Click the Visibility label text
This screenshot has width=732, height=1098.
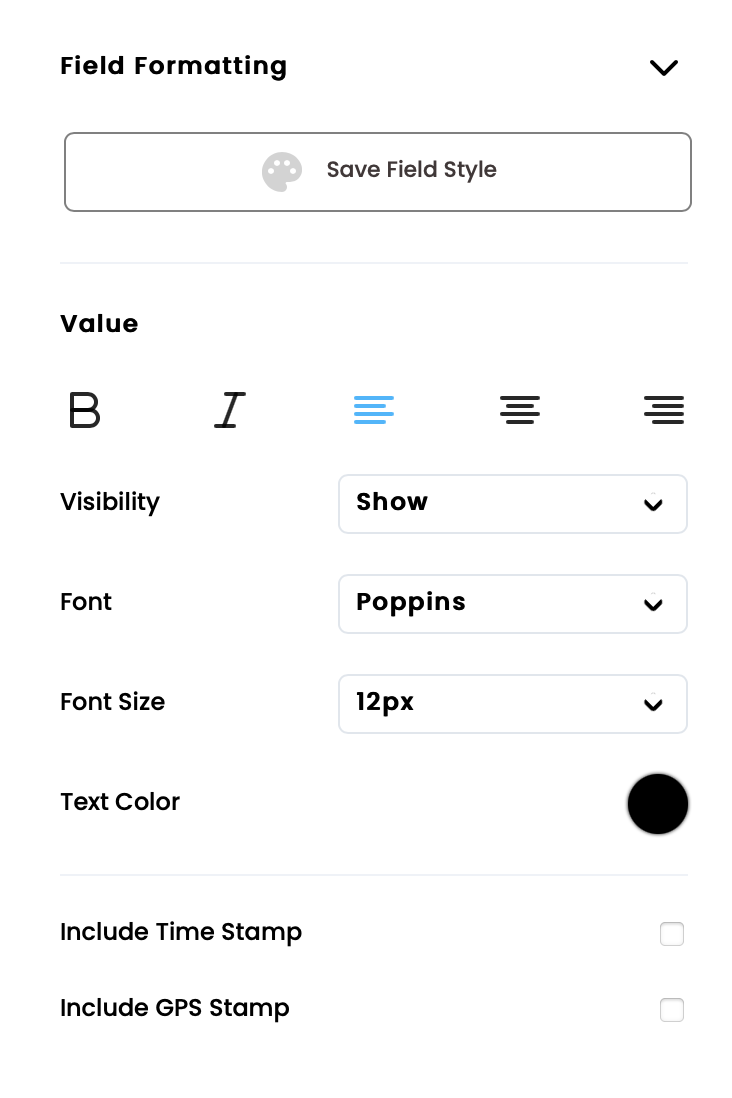[x=110, y=502]
